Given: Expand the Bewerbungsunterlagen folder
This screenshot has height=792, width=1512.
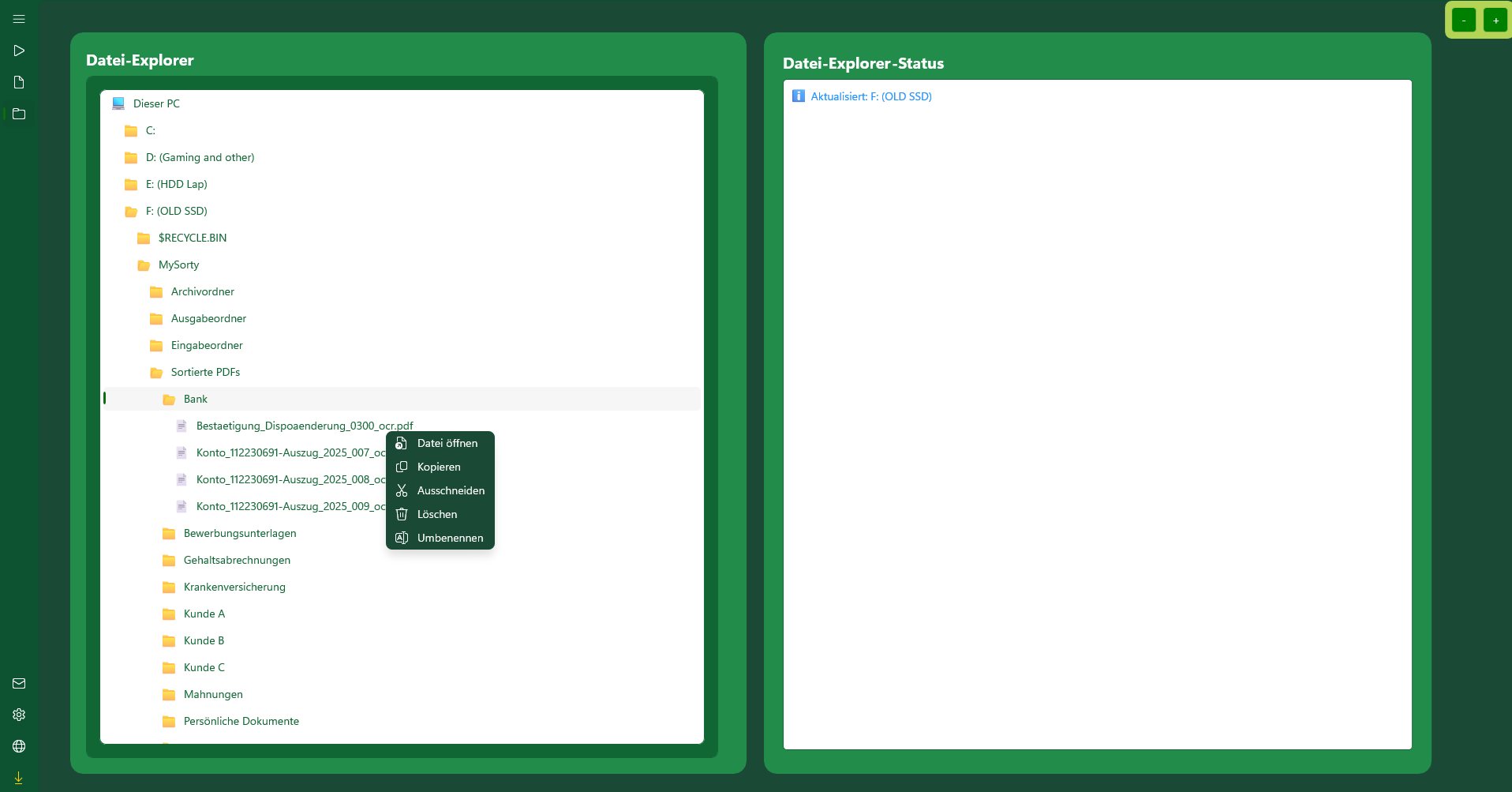Looking at the screenshot, I should (240, 533).
